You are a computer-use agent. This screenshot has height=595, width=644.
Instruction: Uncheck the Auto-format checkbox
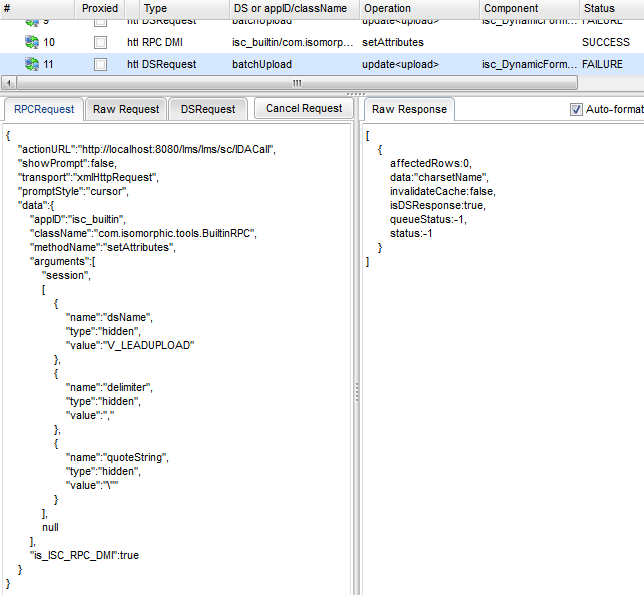[576, 109]
